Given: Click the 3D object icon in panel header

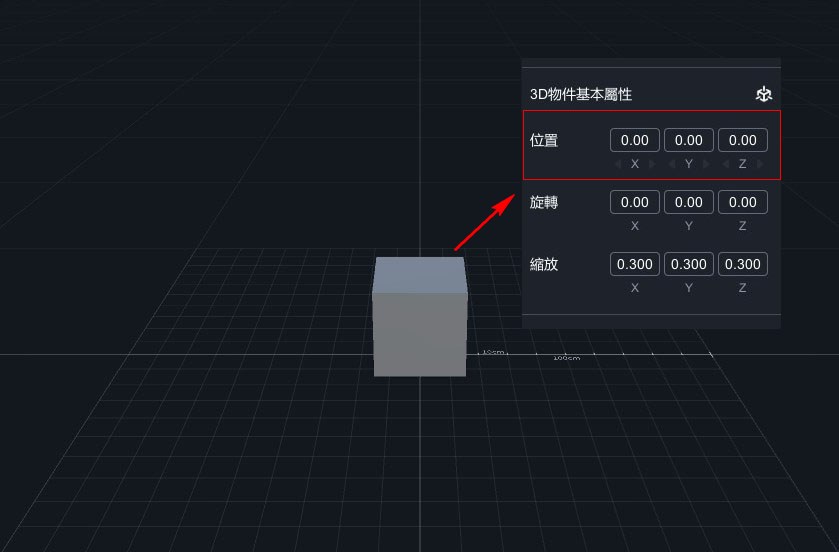Looking at the screenshot, I should coord(764,94).
